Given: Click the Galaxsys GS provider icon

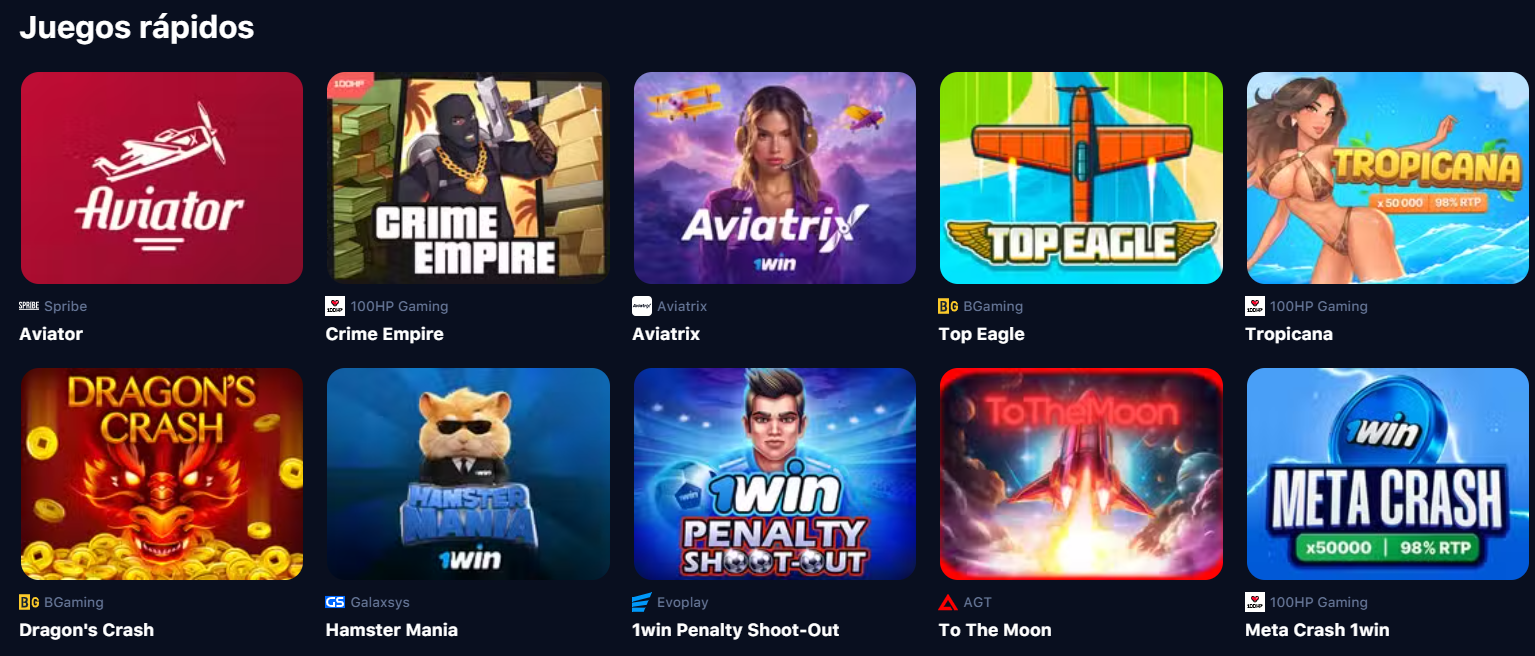Looking at the screenshot, I should (x=335, y=602).
